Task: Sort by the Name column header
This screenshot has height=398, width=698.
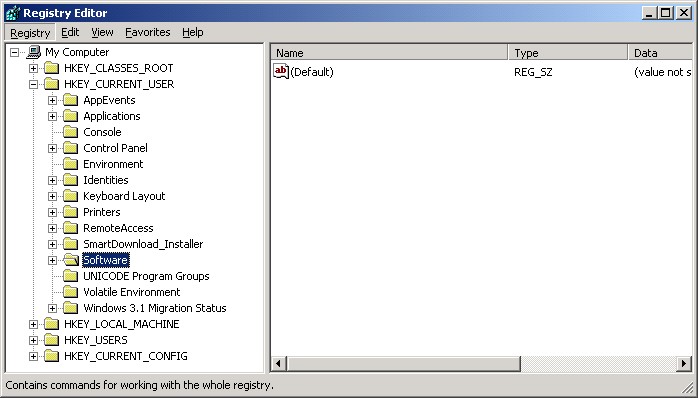Action: click(x=389, y=53)
